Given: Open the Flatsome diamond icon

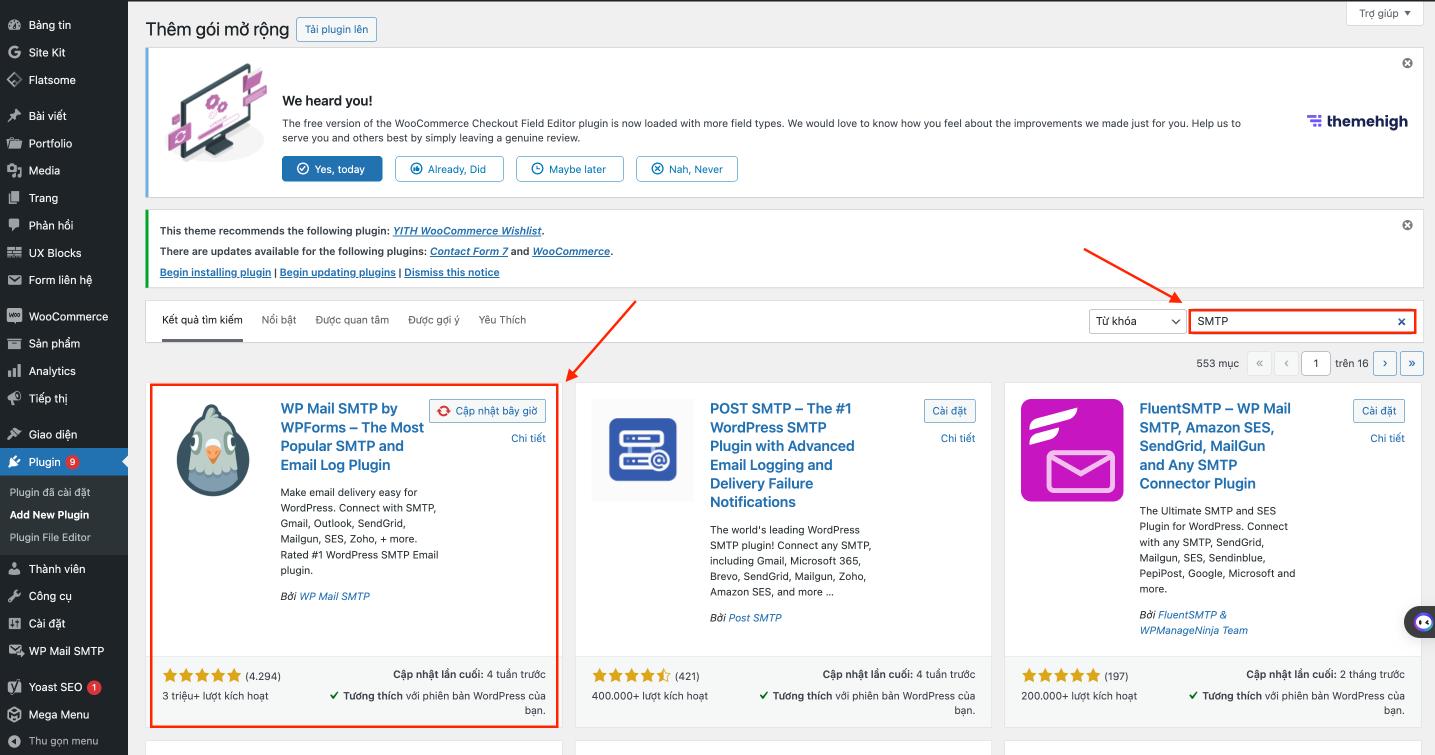Looking at the screenshot, I should (x=14, y=80).
